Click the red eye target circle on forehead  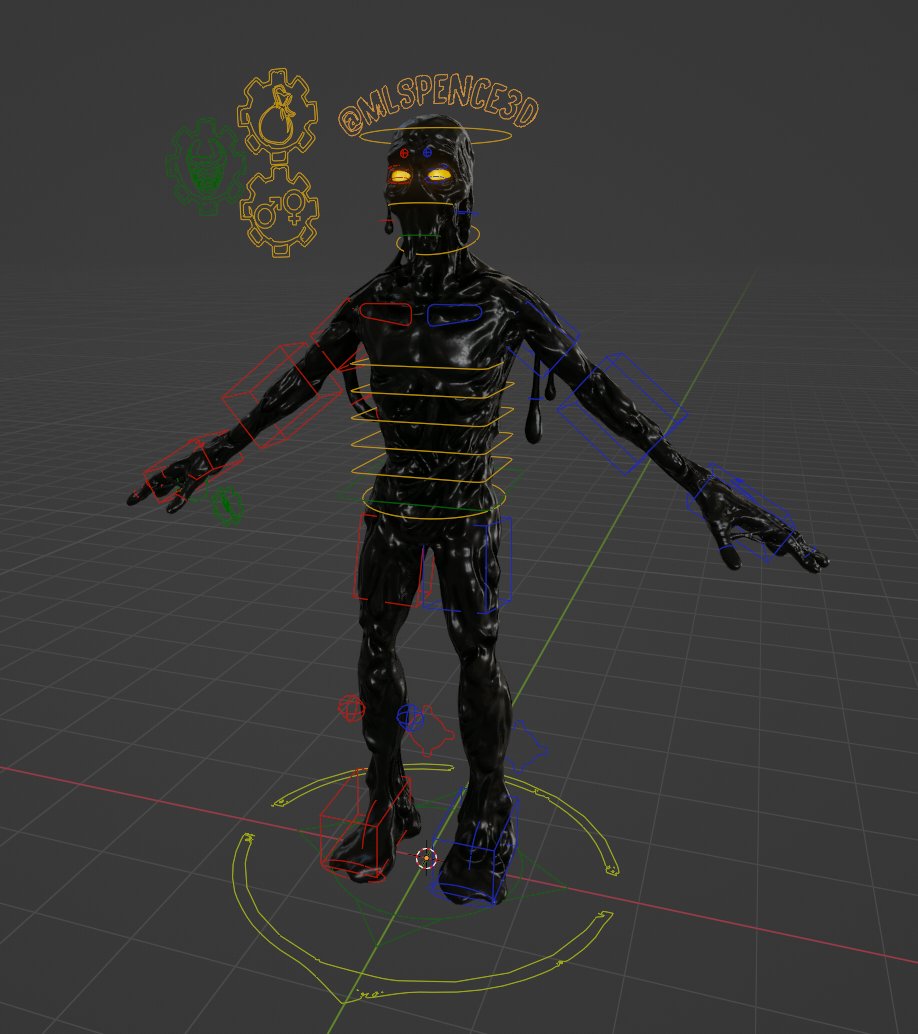(x=405, y=153)
